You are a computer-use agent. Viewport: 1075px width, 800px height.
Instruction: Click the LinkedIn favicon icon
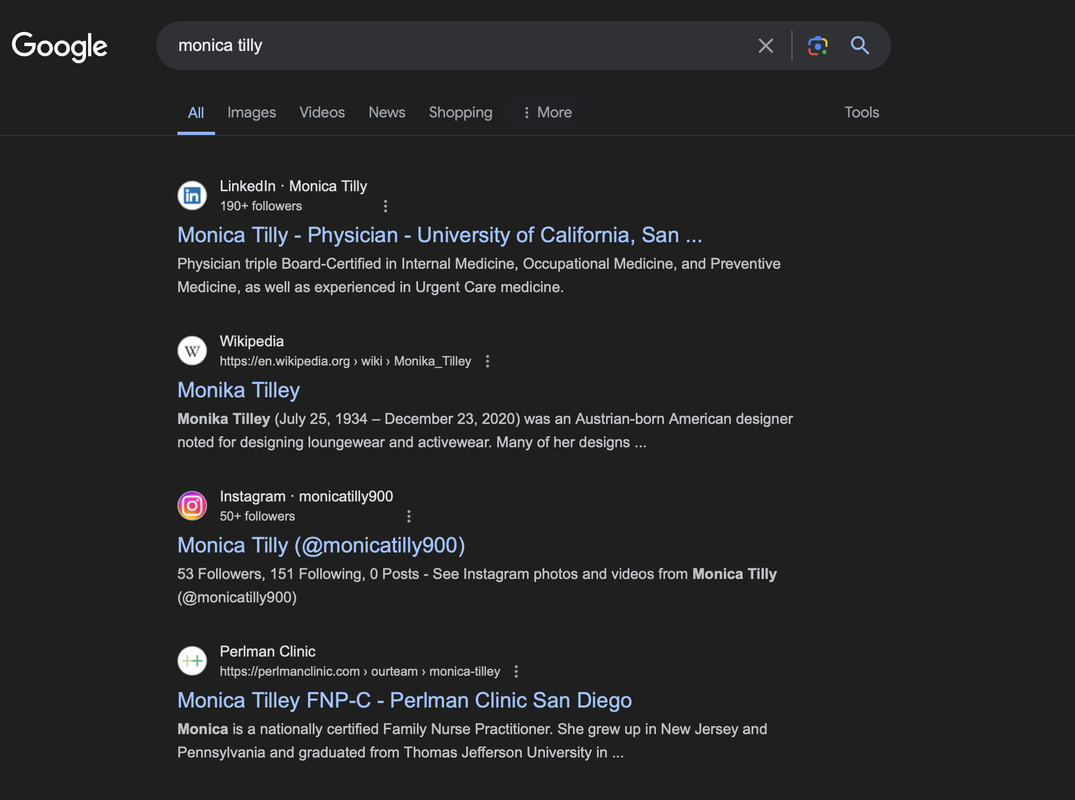[x=192, y=195]
